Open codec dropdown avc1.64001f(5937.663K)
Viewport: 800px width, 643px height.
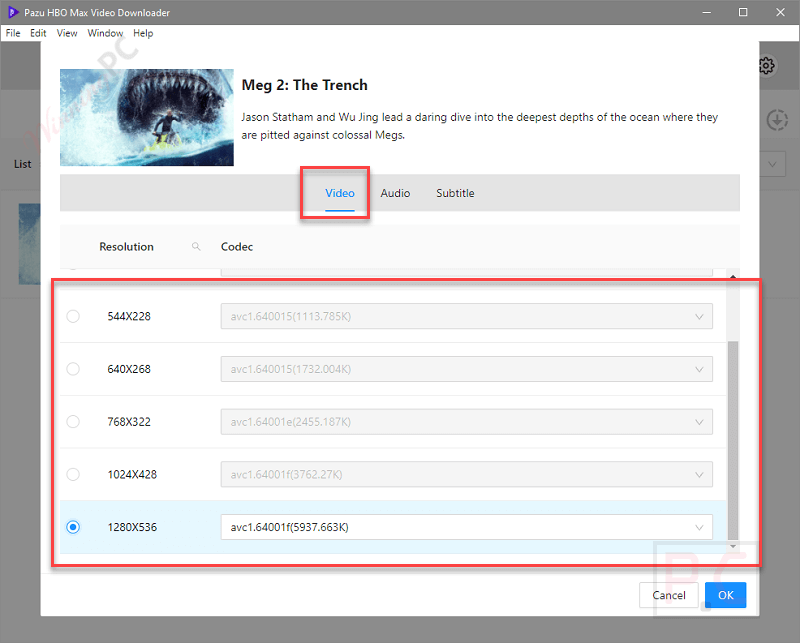coord(466,527)
